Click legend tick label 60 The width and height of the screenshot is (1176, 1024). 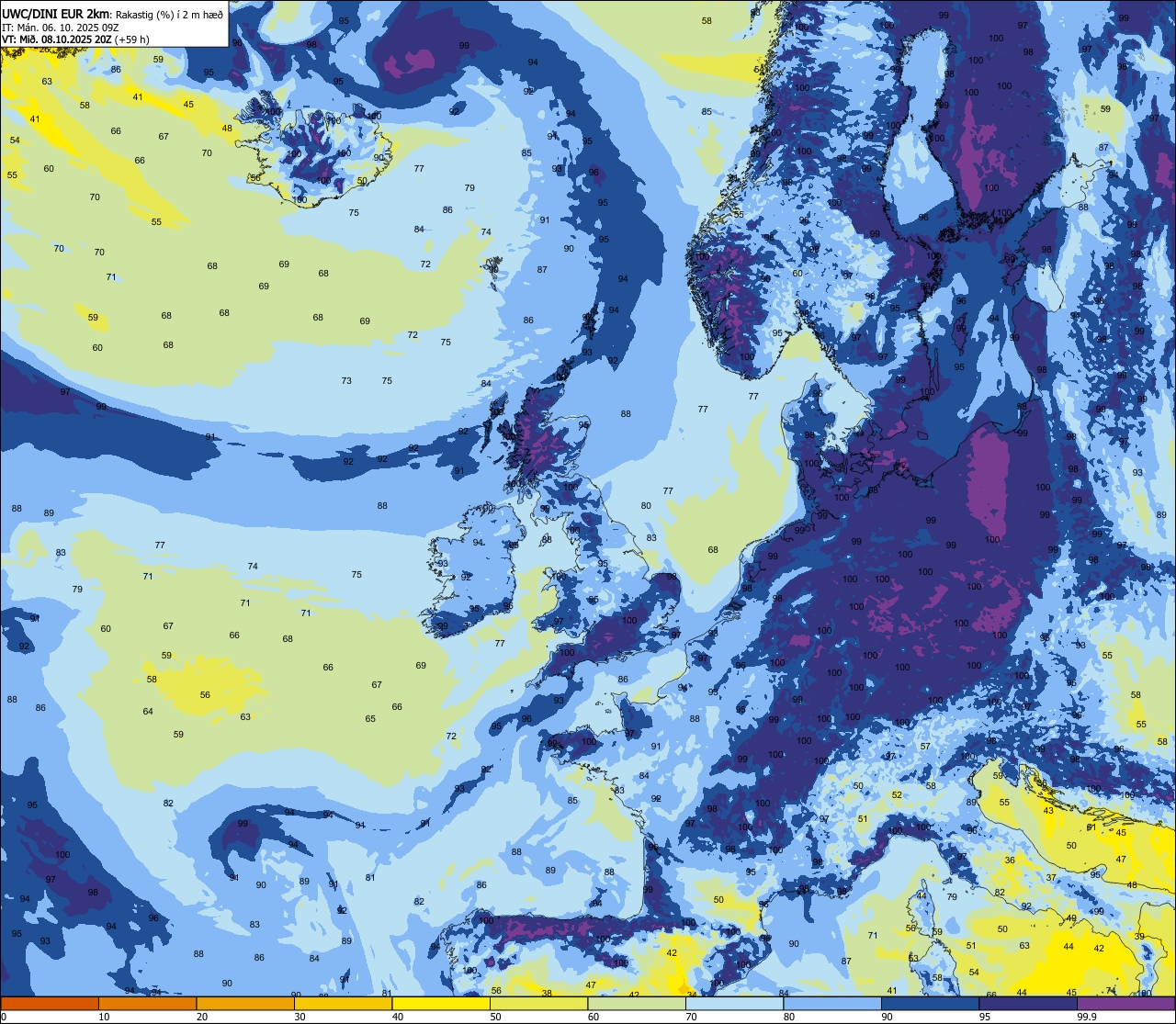(593, 1017)
